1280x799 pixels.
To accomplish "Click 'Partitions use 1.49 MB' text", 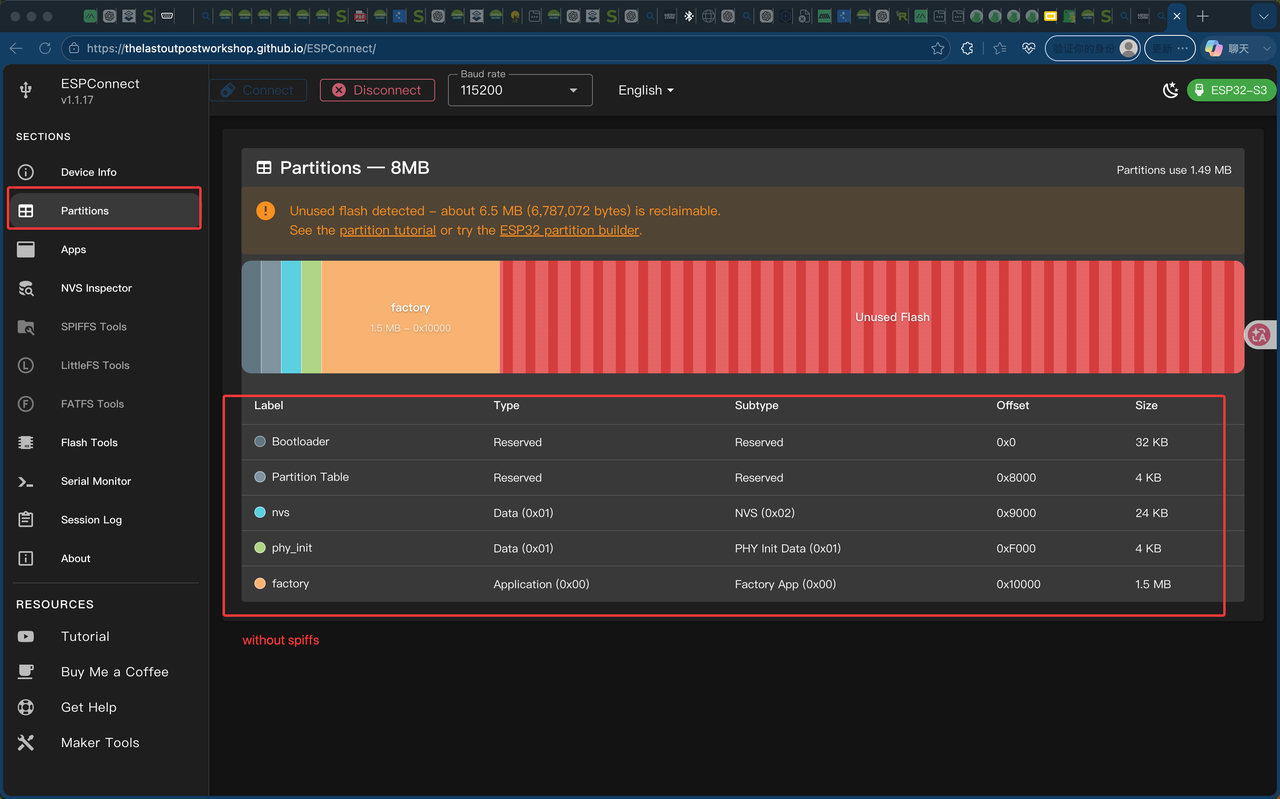I will [1174, 170].
